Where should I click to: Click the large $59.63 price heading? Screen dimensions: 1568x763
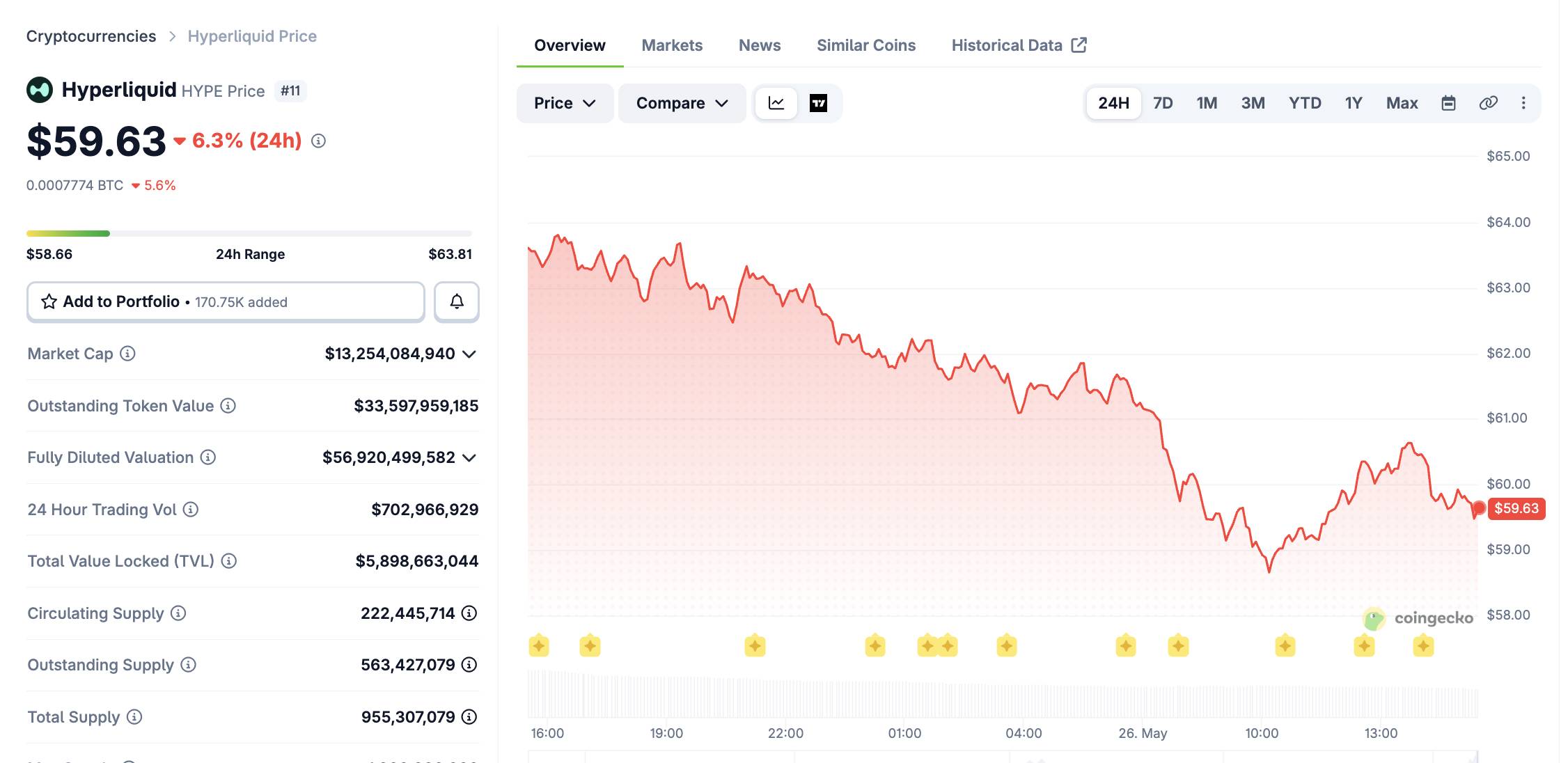(96, 141)
